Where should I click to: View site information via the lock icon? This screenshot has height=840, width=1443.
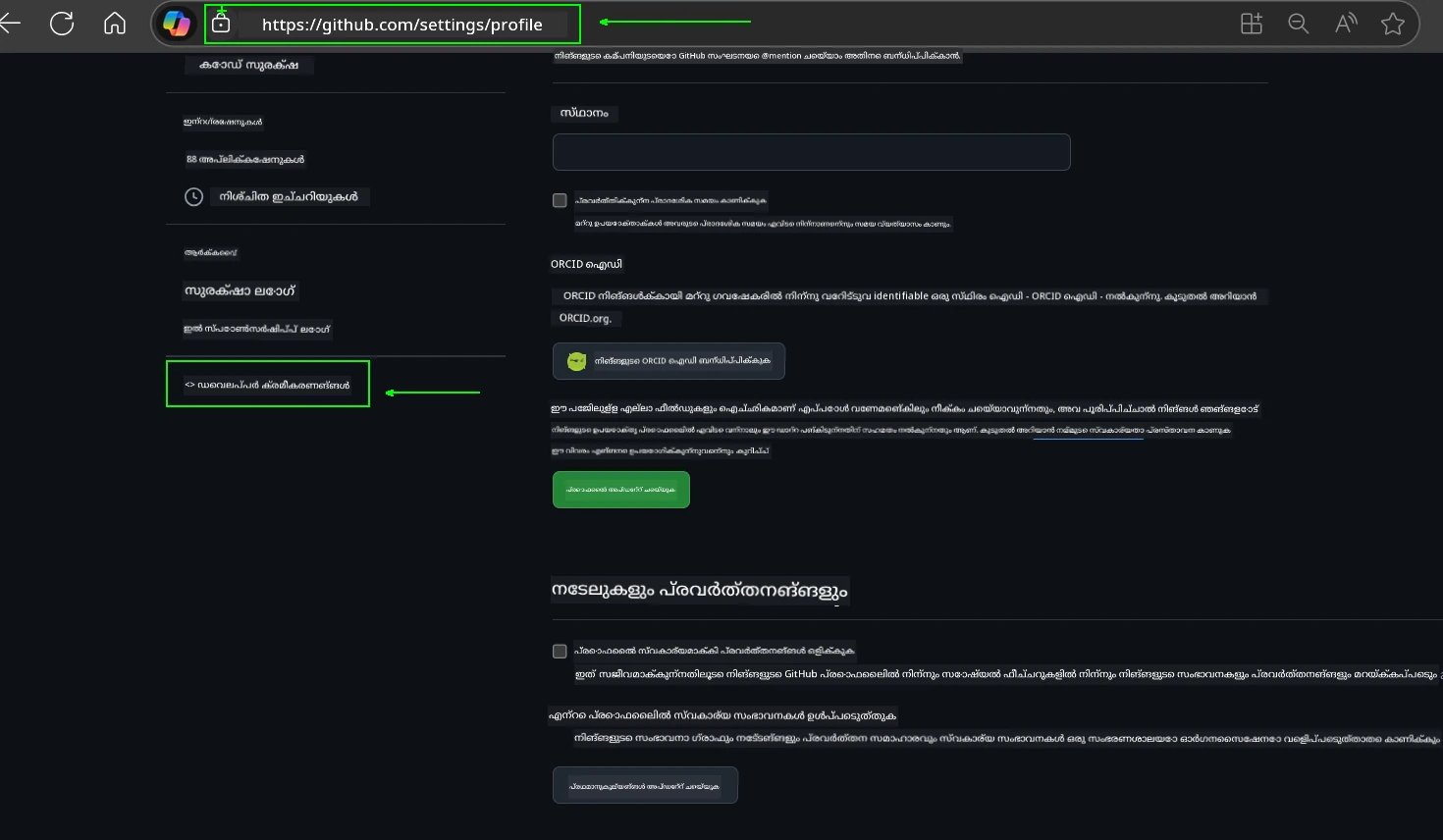[x=221, y=24]
